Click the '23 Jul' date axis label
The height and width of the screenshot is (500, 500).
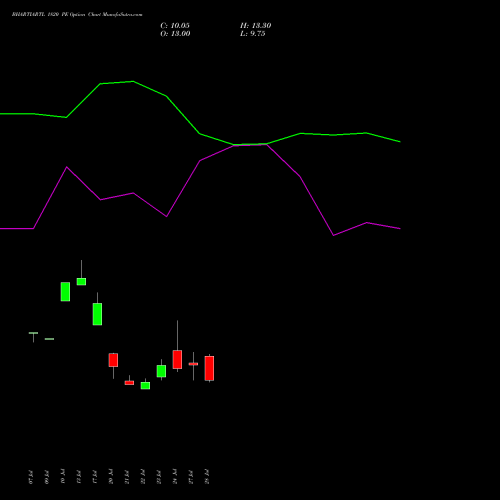click(x=159, y=477)
